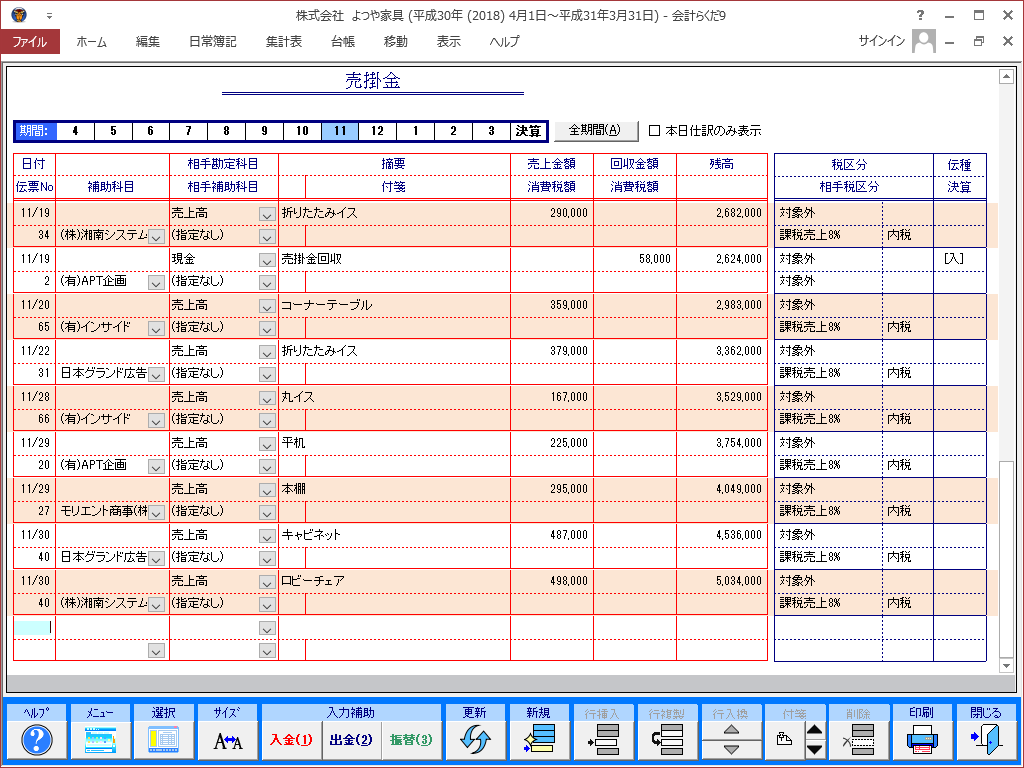
Task: Open 売上高 dropdown for 折りたたみイス 290,000 row
Action: [266, 214]
